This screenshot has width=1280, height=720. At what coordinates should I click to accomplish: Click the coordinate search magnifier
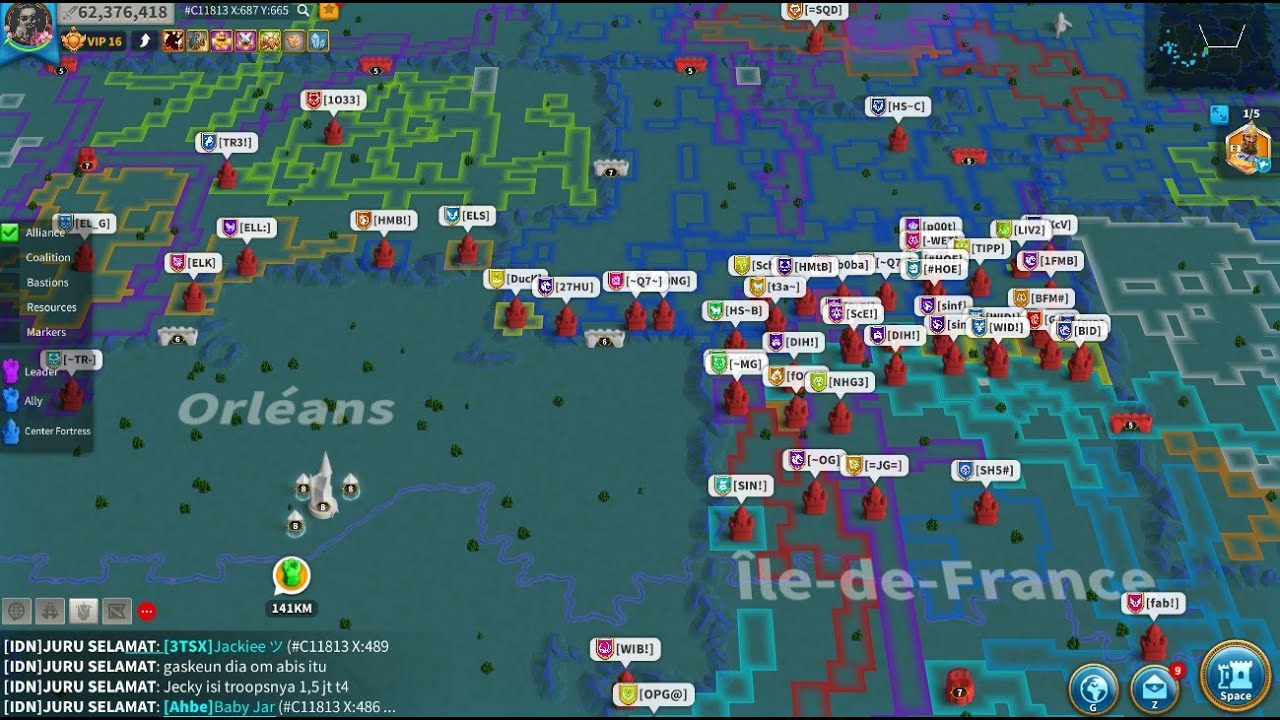click(303, 11)
